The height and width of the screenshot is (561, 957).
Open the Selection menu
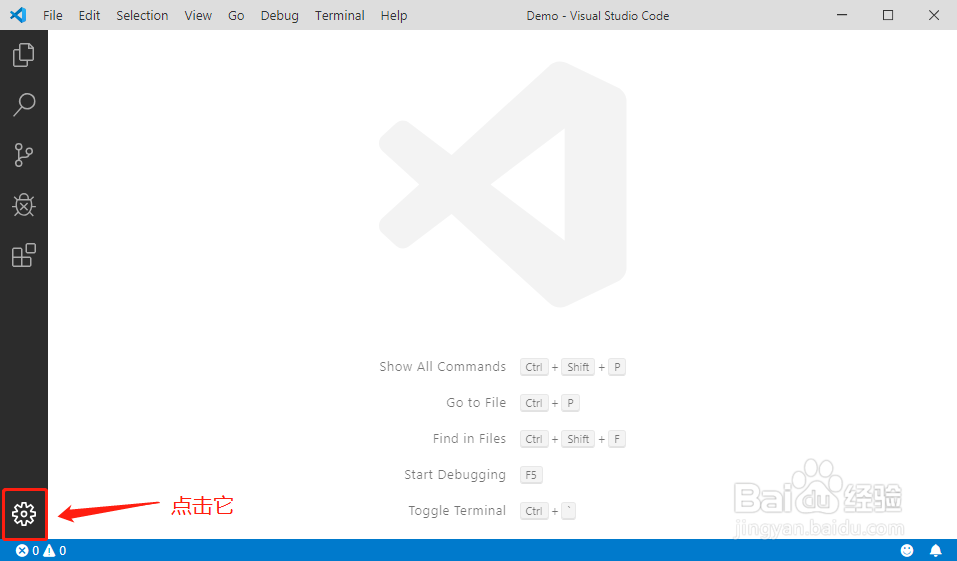point(142,15)
